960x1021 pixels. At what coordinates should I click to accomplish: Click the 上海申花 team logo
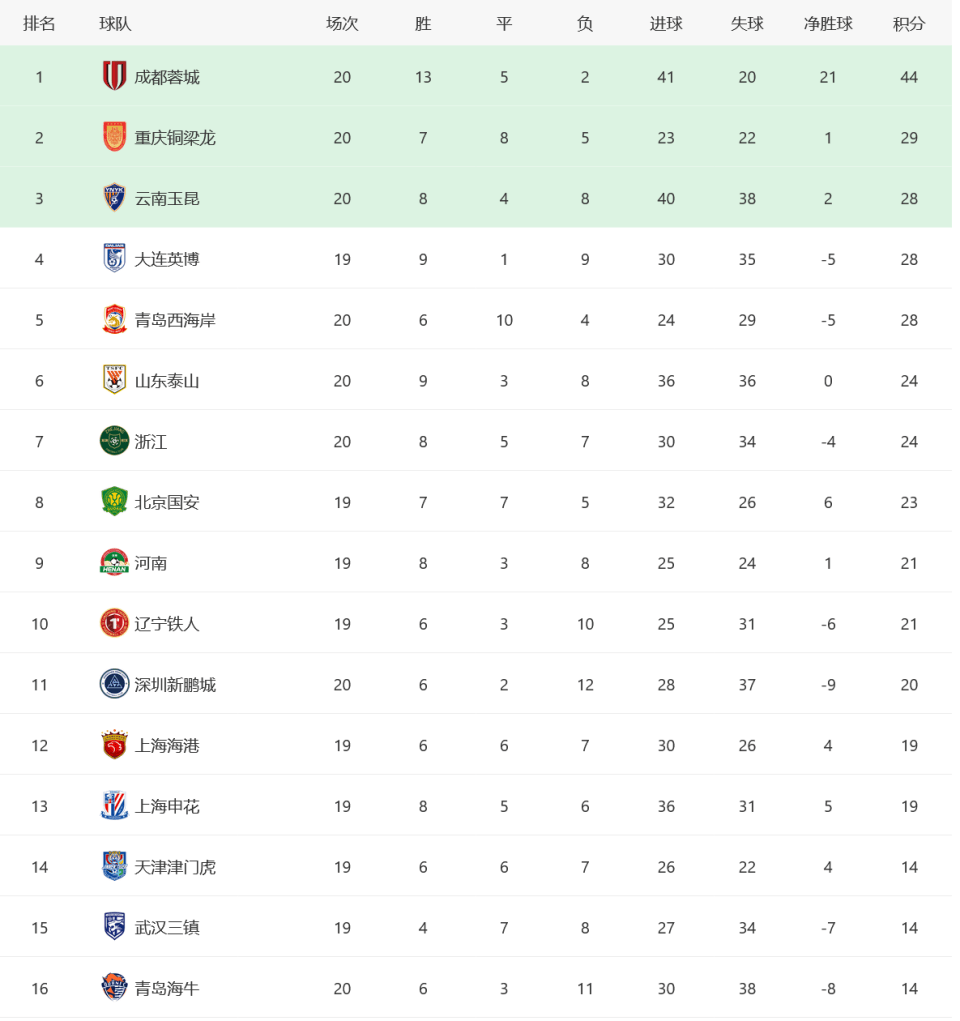[114, 805]
